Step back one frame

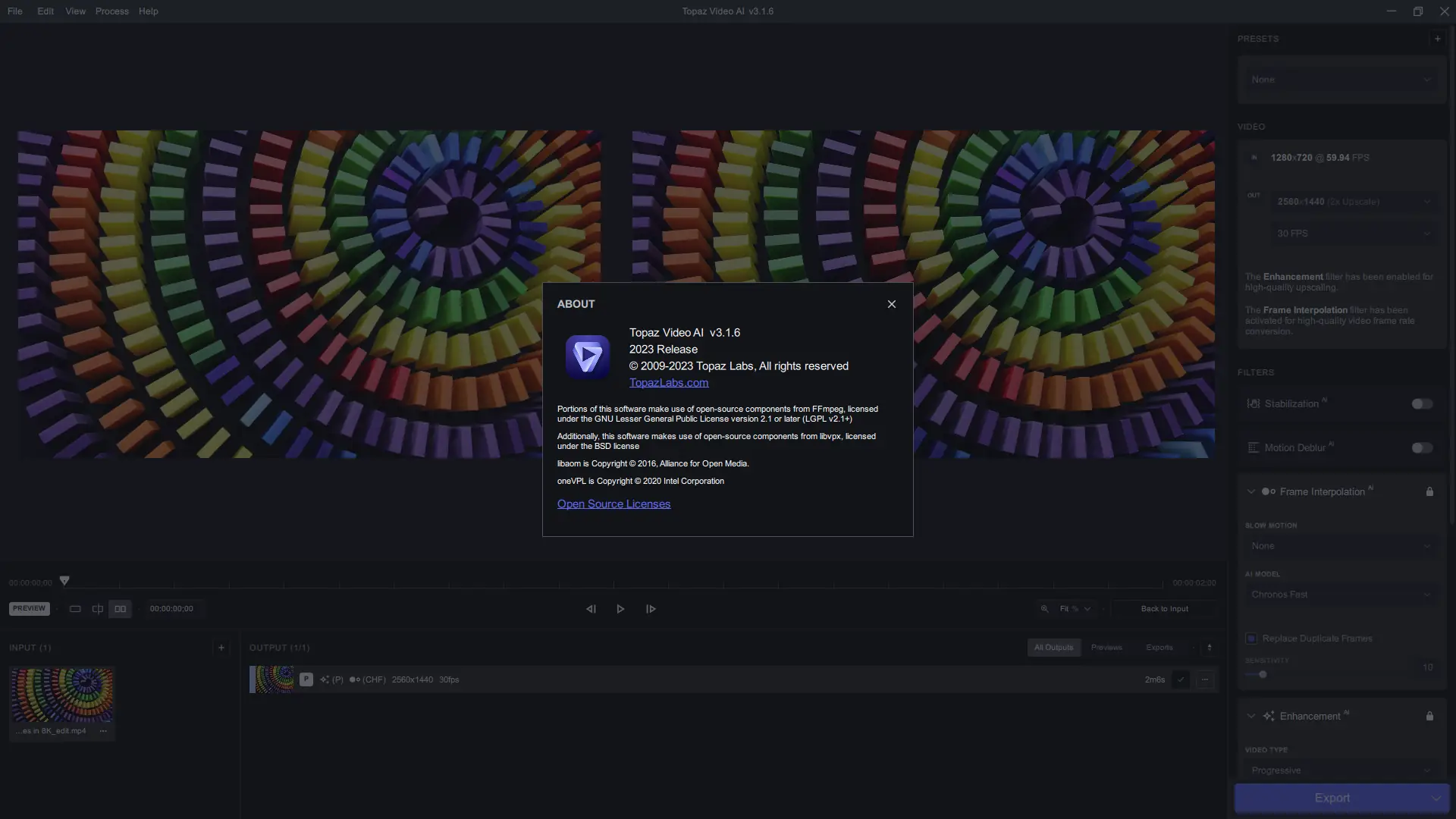pos(591,609)
